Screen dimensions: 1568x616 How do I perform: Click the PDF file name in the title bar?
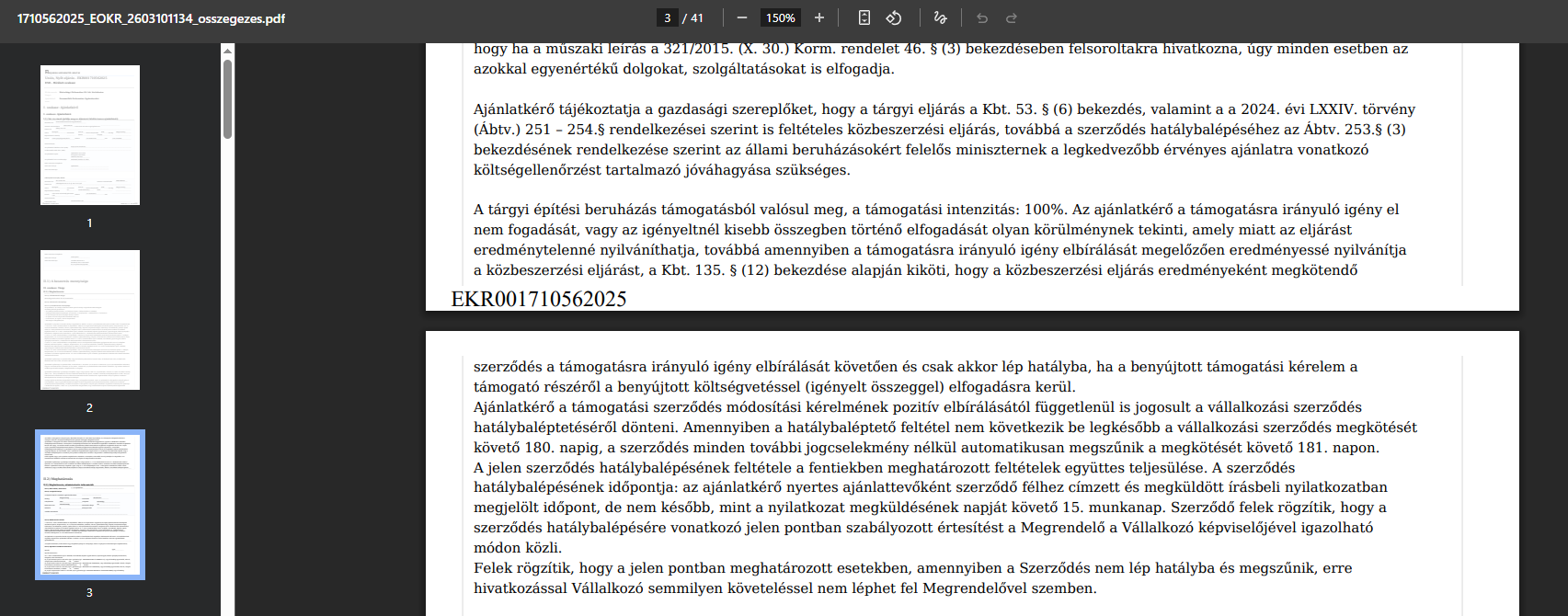151,18
